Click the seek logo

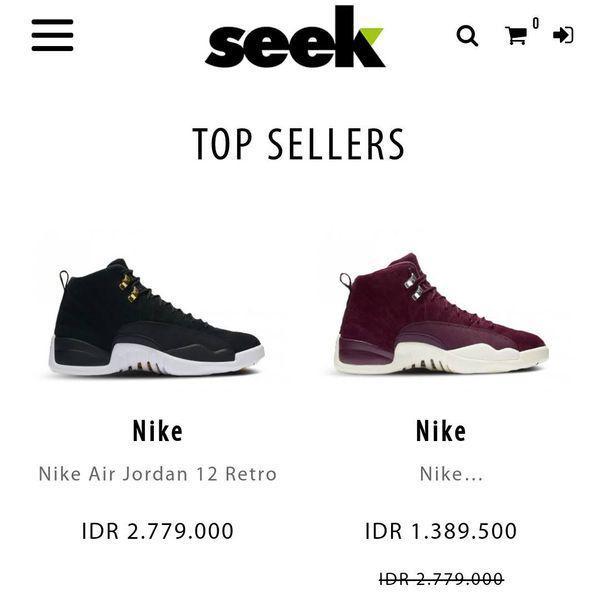point(295,37)
